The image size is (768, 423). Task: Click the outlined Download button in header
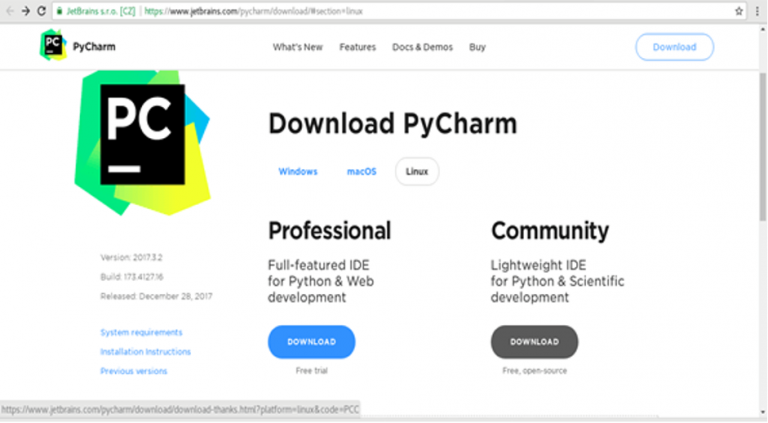pyautogui.click(x=674, y=47)
